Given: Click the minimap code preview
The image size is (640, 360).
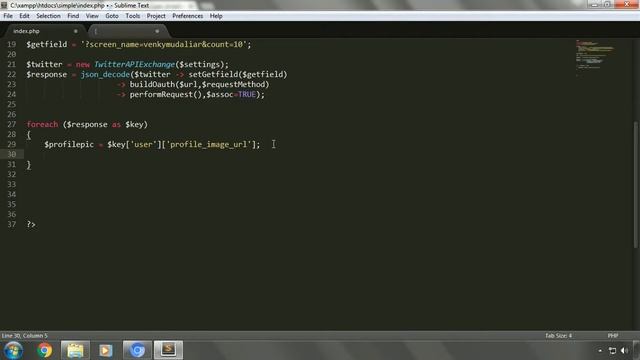Looking at the screenshot, I should 595,57.
